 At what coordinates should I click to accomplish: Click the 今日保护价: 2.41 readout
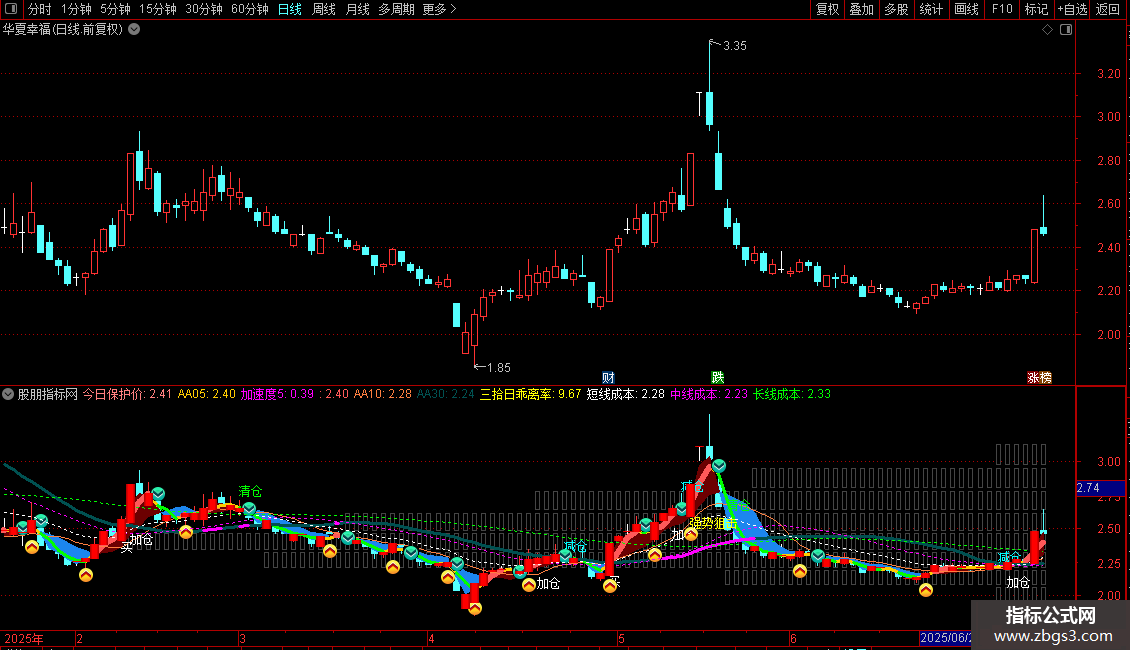pos(127,394)
